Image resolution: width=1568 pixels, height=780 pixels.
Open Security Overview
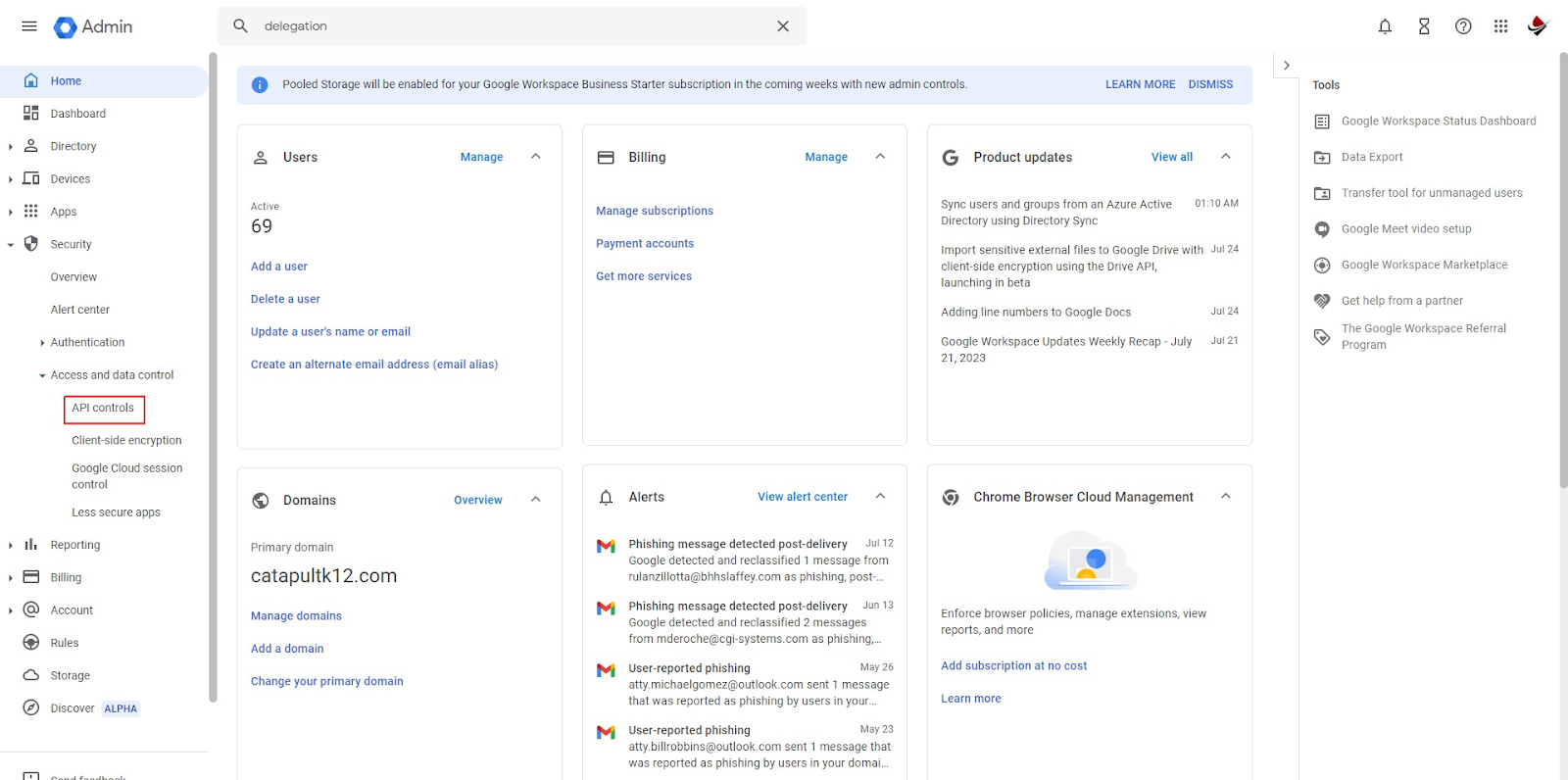coord(73,277)
